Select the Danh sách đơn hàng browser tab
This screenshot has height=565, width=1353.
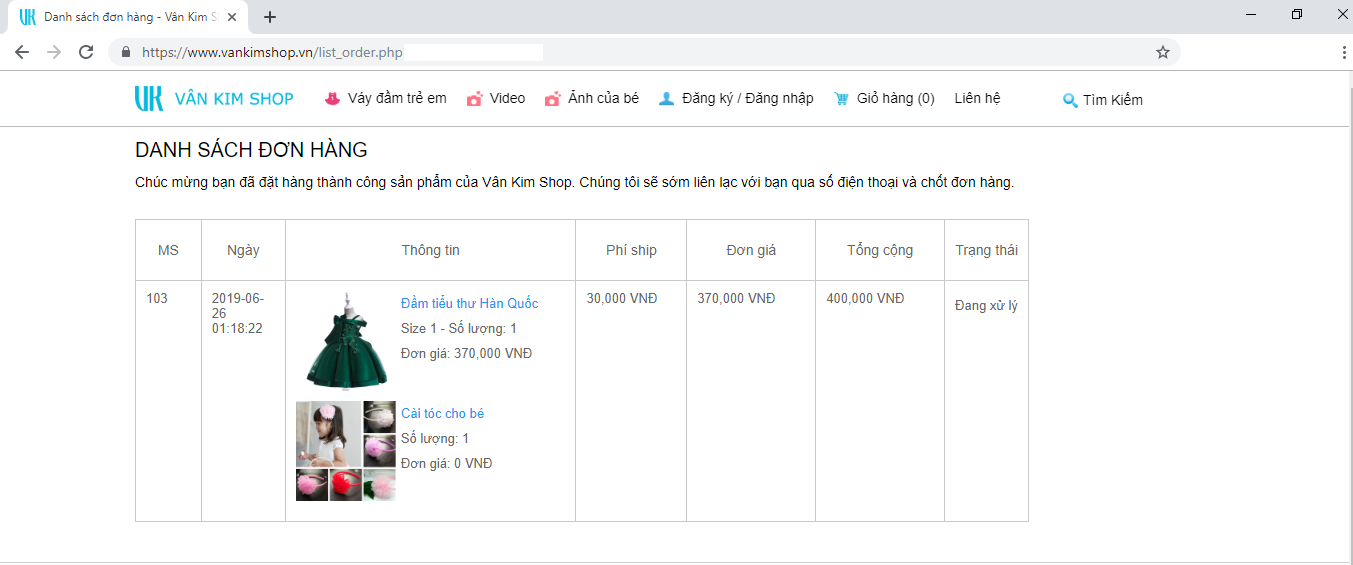126,17
